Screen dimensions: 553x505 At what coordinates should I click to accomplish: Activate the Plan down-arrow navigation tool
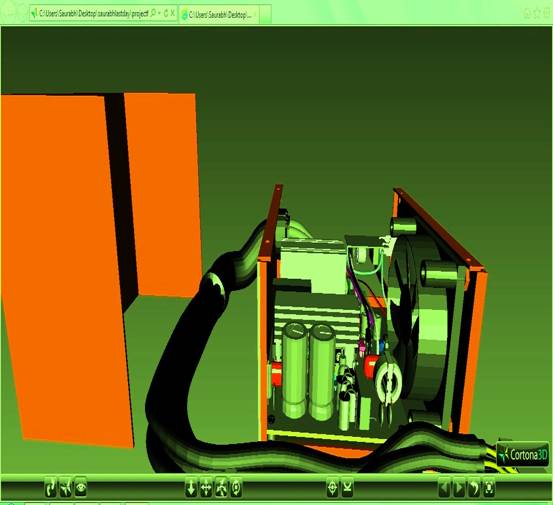[x=191, y=488]
